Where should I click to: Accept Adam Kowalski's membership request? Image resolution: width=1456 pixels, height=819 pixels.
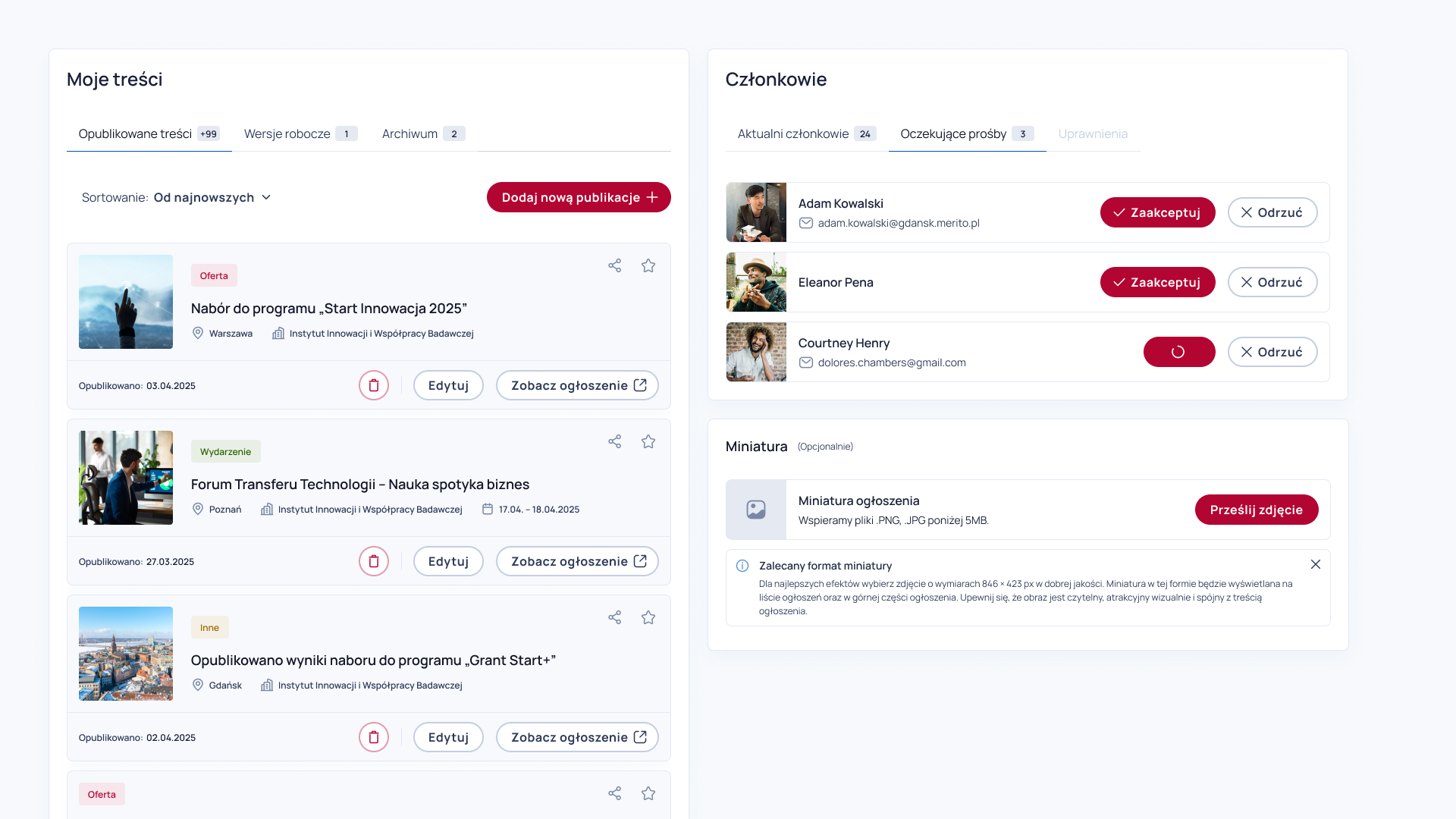[x=1157, y=212]
